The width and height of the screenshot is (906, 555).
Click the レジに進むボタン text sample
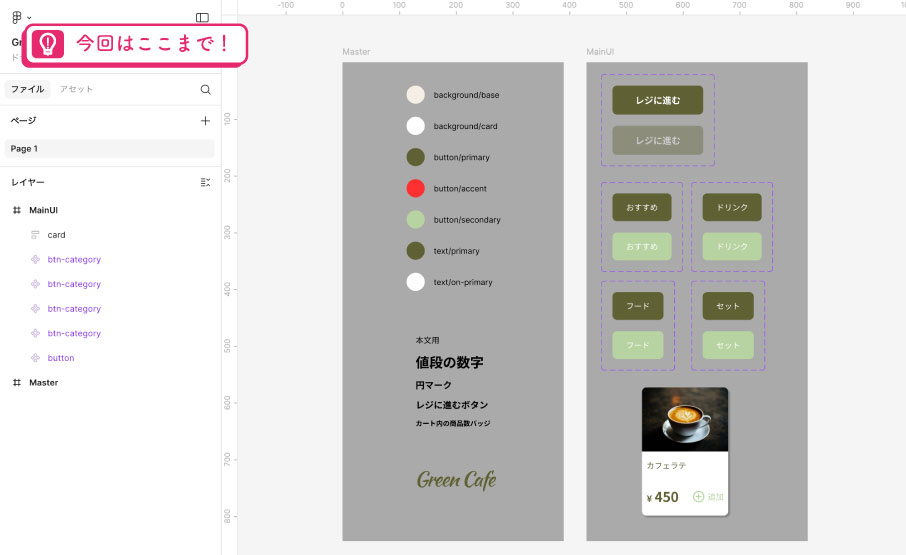point(452,405)
